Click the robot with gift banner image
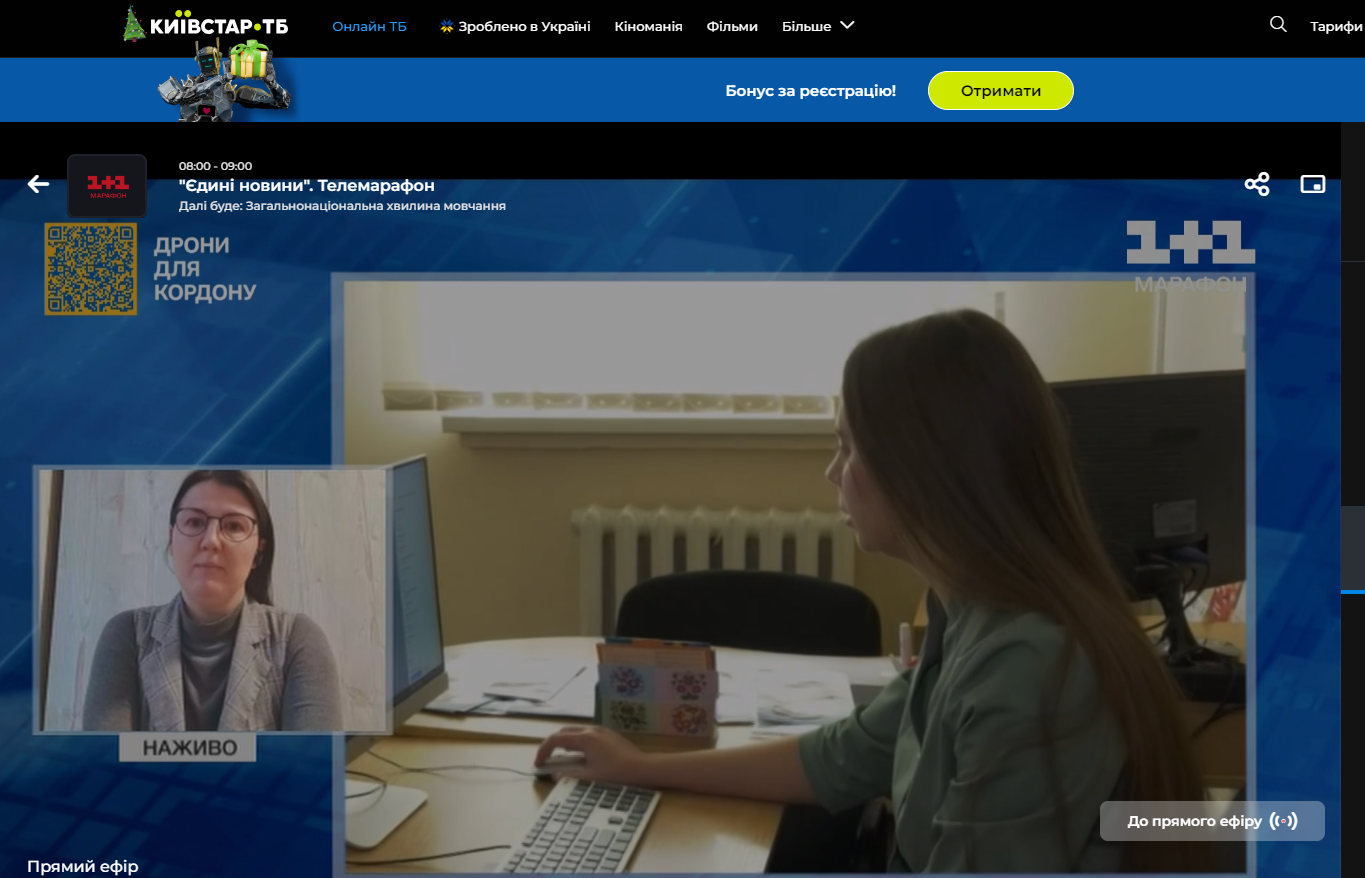This screenshot has height=878, width=1365. point(225,82)
